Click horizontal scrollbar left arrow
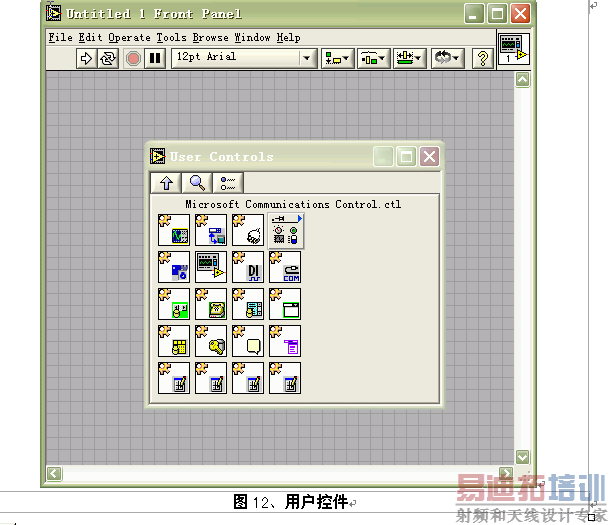Screen dimensions: 610x525 [54, 473]
